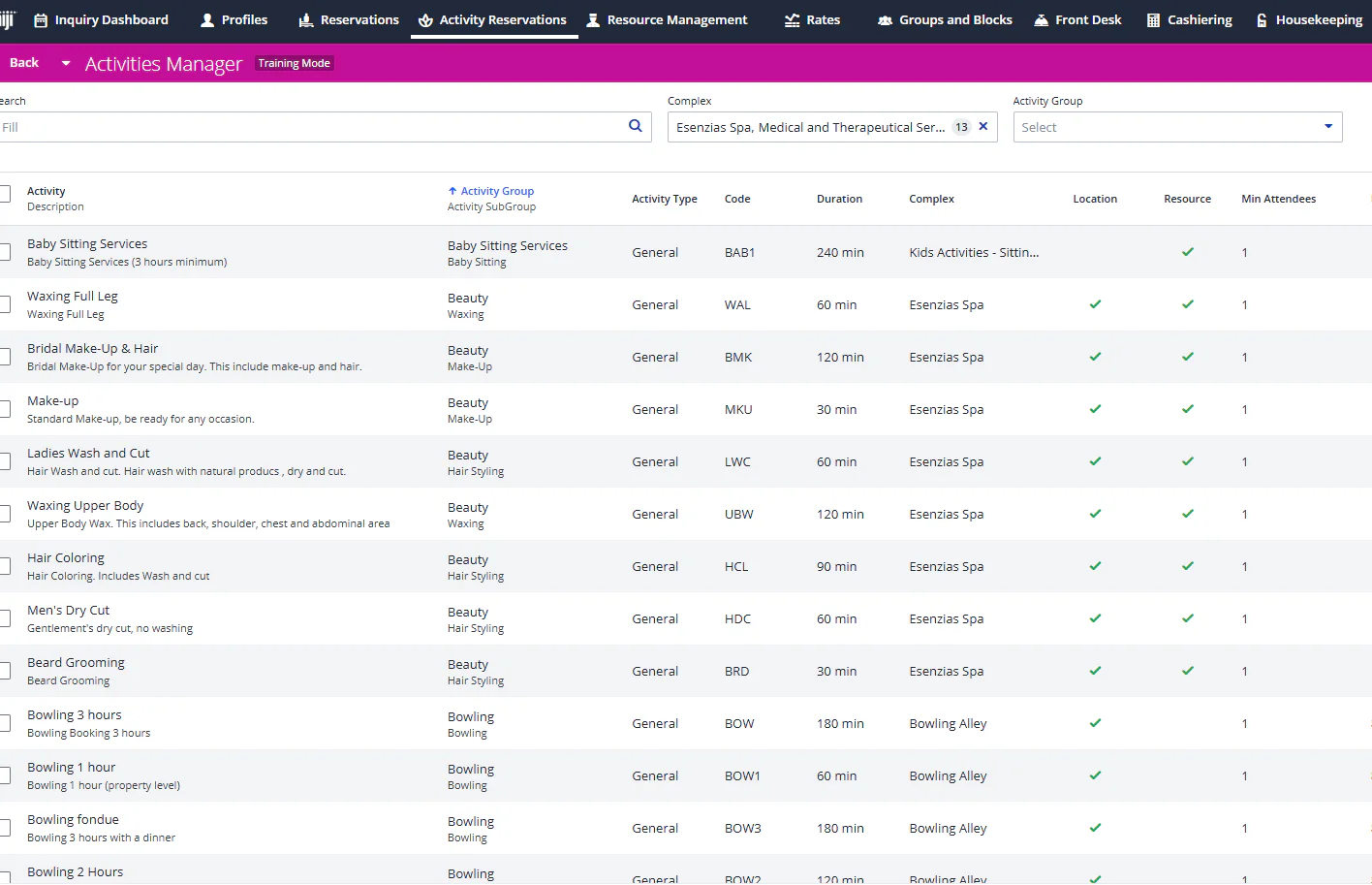Viewport: 1372px width, 885px height.
Task: Toggle the select-all checkbox in header
Action: pos(4,194)
